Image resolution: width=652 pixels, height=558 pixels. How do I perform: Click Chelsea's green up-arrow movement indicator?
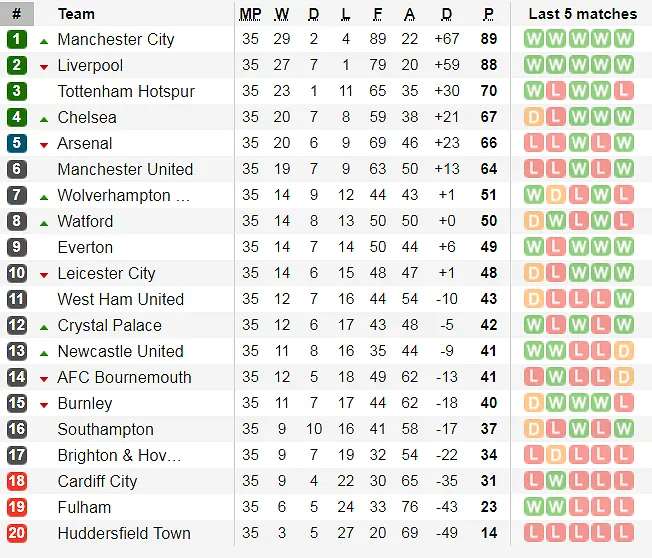44,118
